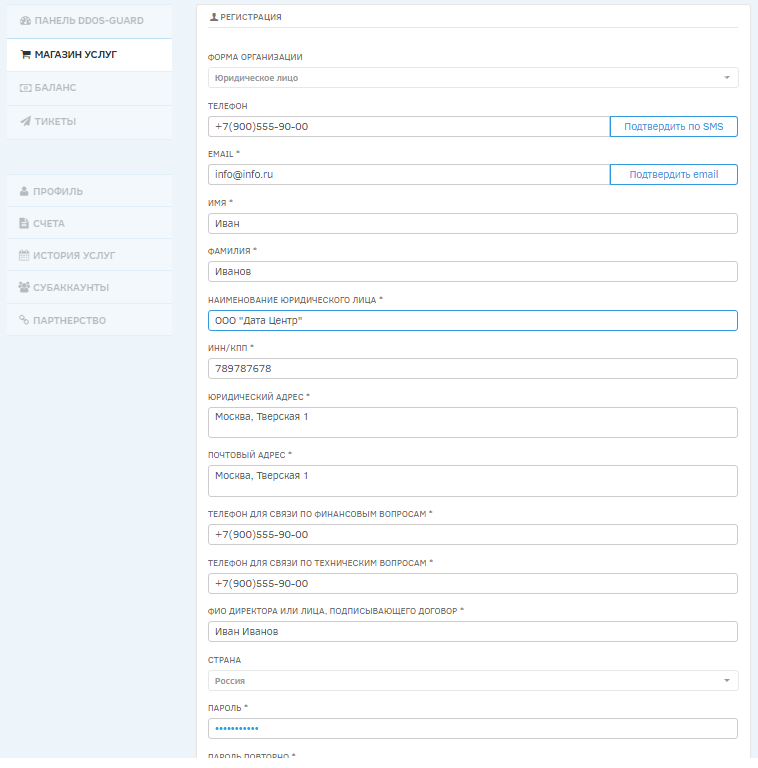Click the calendar icon beside История услуг
The image size is (758, 768).
pos(24,255)
